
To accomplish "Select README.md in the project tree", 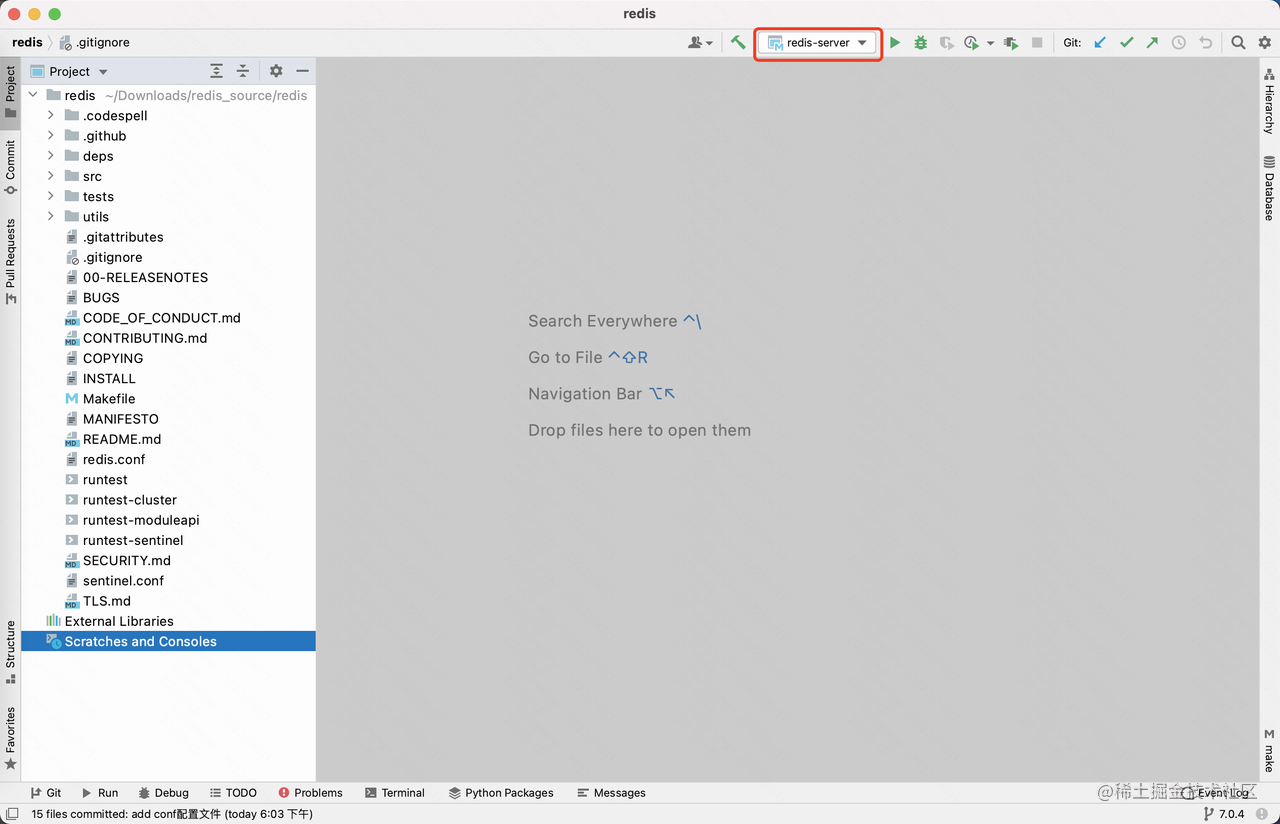I will 122,439.
